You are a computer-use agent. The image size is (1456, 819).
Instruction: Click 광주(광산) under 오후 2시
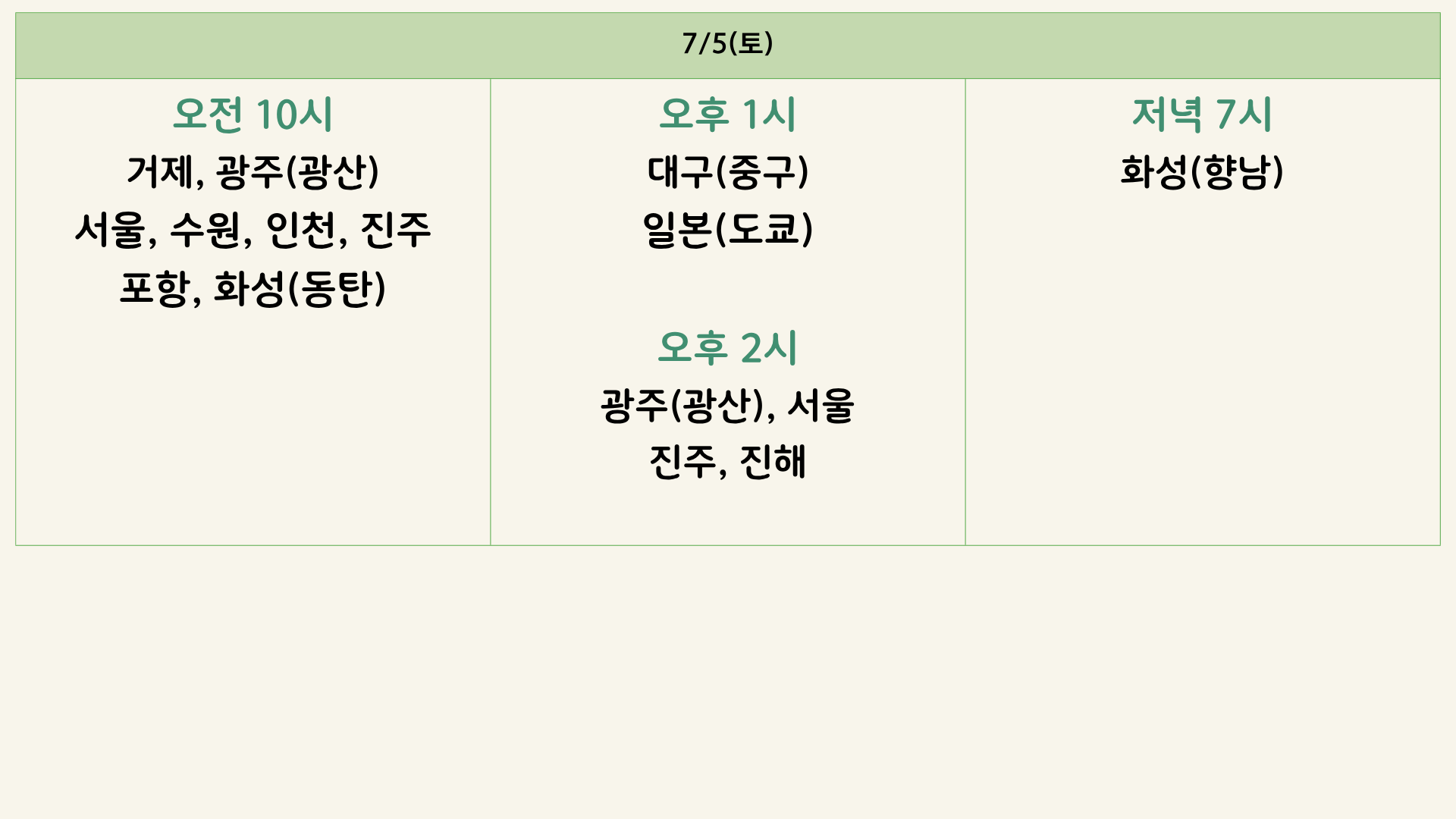(x=682, y=406)
